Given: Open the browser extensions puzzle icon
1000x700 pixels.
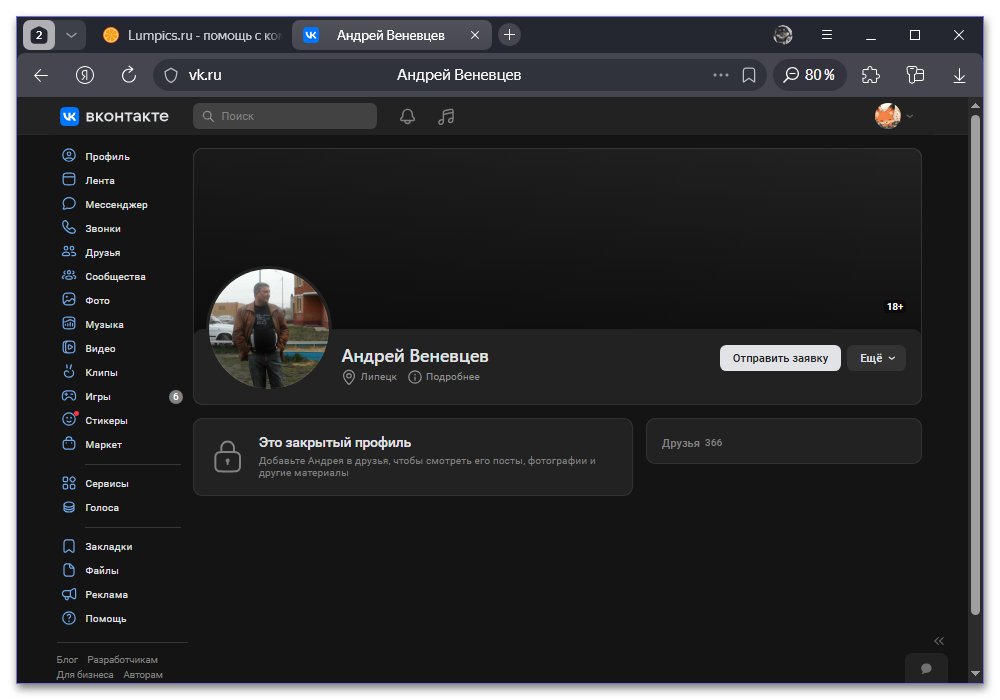Looking at the screenshot, I should coord(871,75).
